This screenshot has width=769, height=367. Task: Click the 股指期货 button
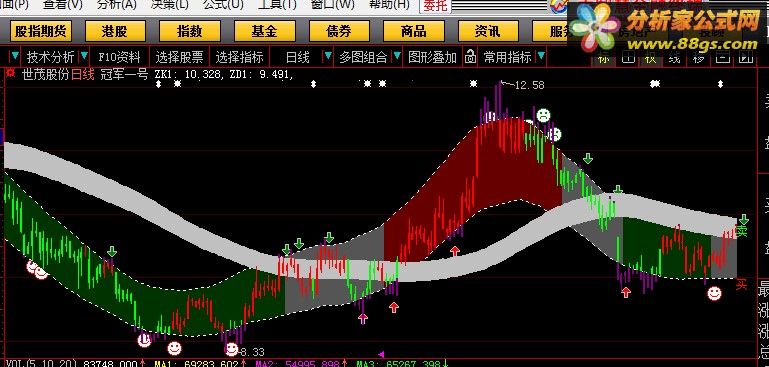click(x=41, y=31)
